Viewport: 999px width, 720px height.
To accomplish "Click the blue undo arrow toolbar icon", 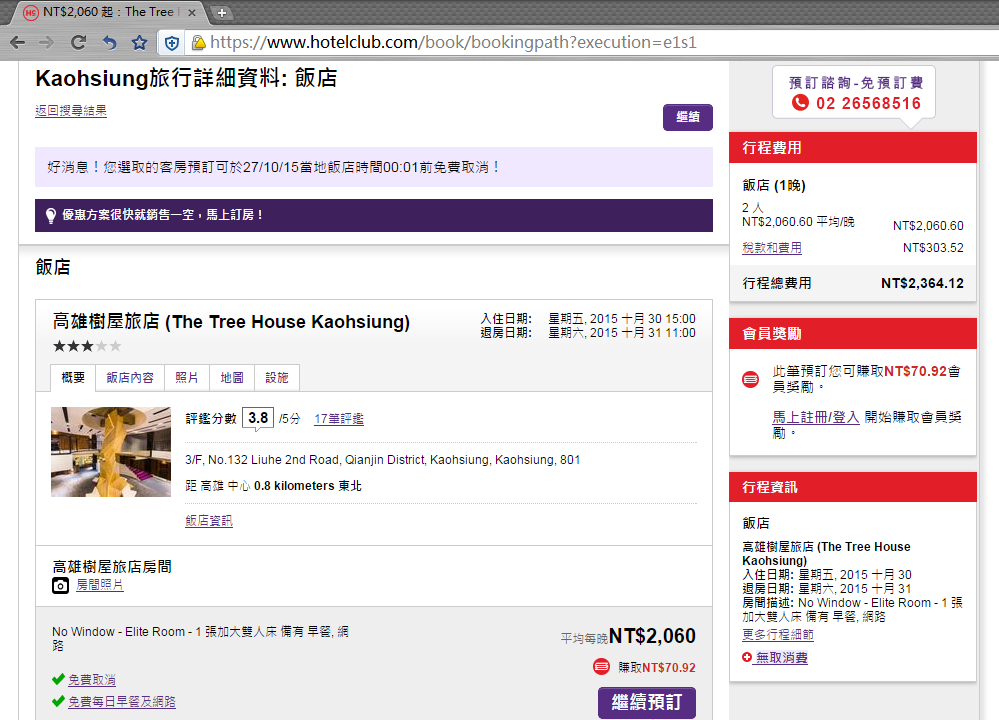I will click(110, 43).
